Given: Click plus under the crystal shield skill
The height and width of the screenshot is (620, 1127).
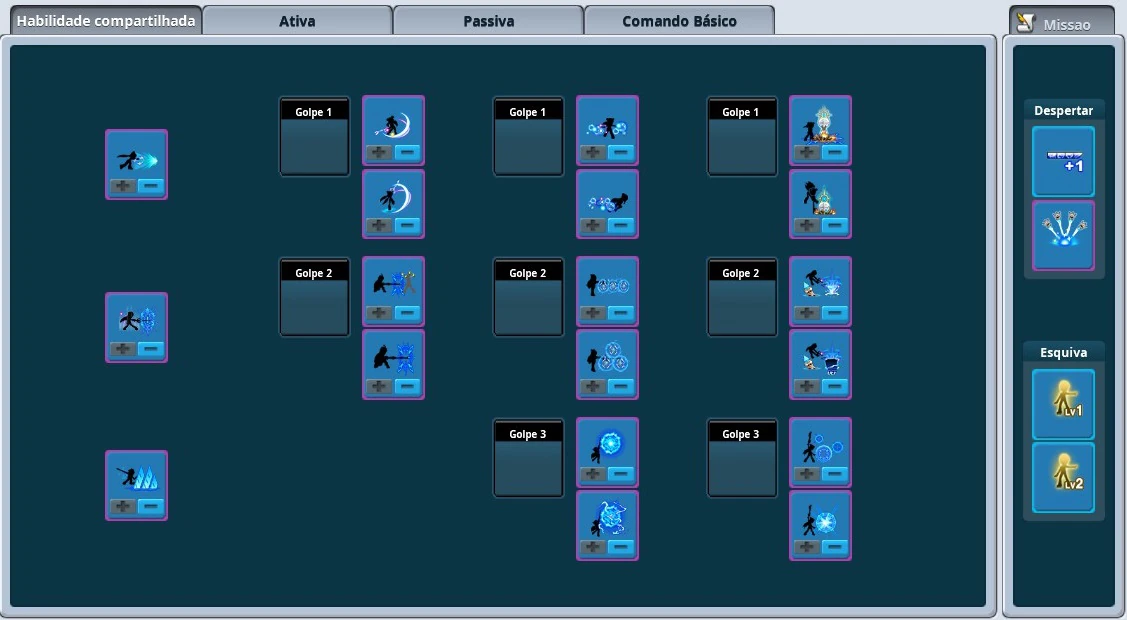Looking at the screenshot, I should (123, 348).
